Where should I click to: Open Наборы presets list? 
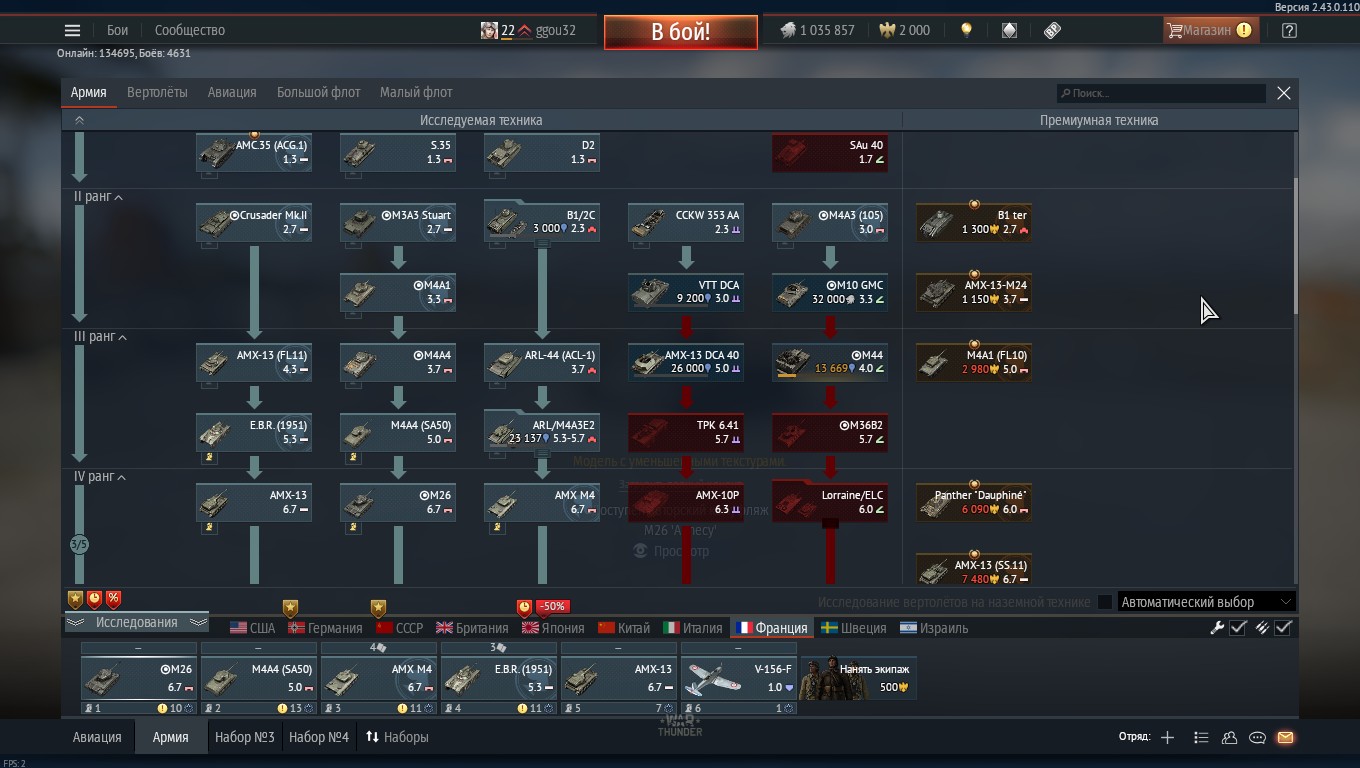pos(397,737)
